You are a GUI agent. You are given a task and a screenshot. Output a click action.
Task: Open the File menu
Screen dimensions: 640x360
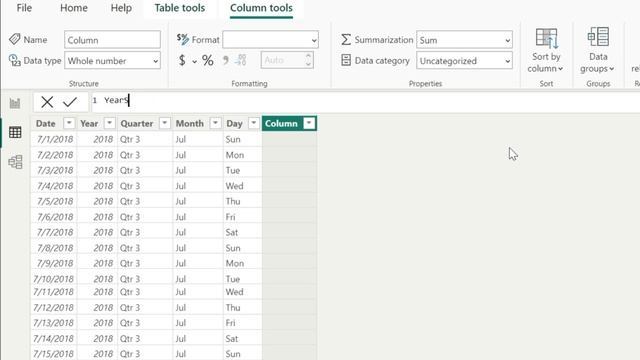pyautogui.click(x=24, y=8)
